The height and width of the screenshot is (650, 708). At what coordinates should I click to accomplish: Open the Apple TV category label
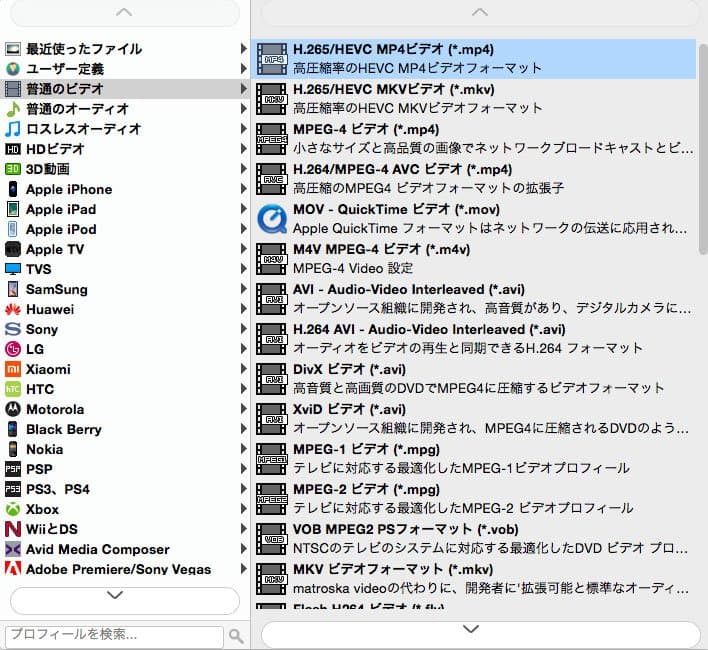point(55,249)
